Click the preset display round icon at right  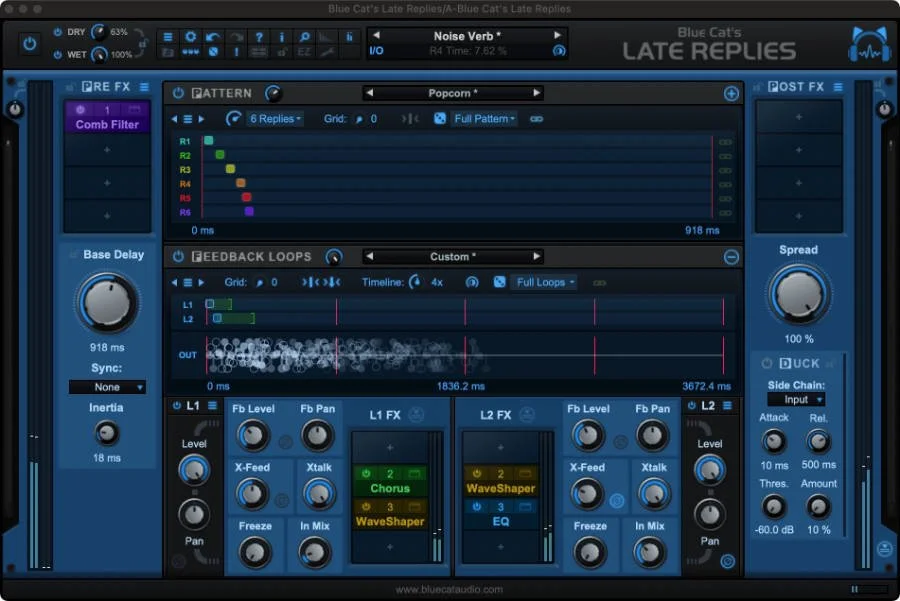tap(558, 51)
